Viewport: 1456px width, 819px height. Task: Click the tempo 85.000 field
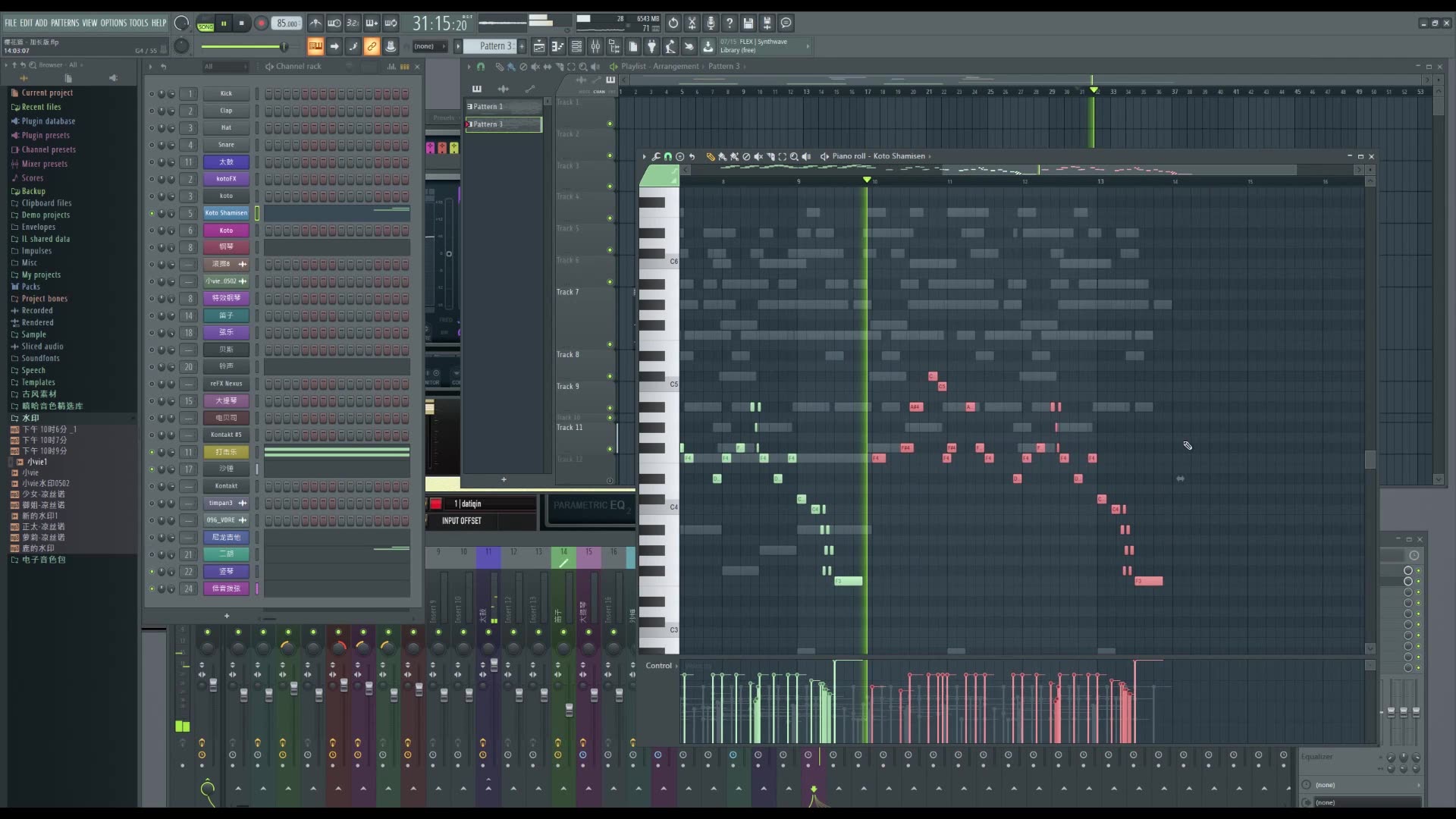(x=287, y=24)
